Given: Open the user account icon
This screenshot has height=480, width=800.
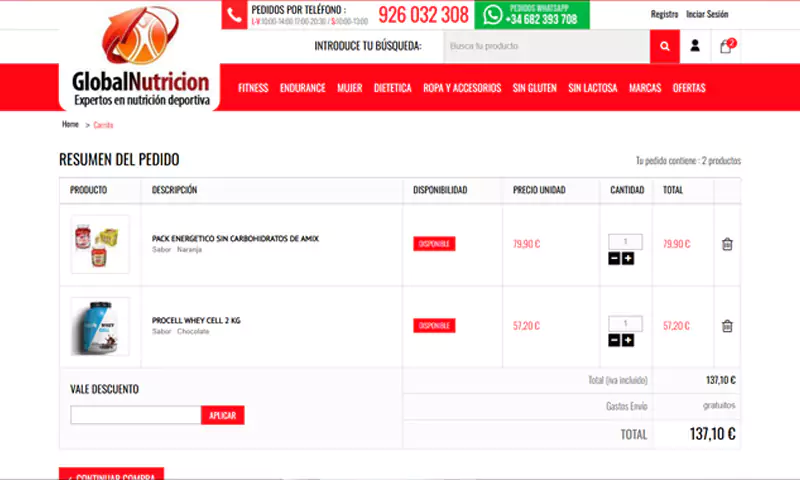Looking at the screenshot, I should point(695,46).
